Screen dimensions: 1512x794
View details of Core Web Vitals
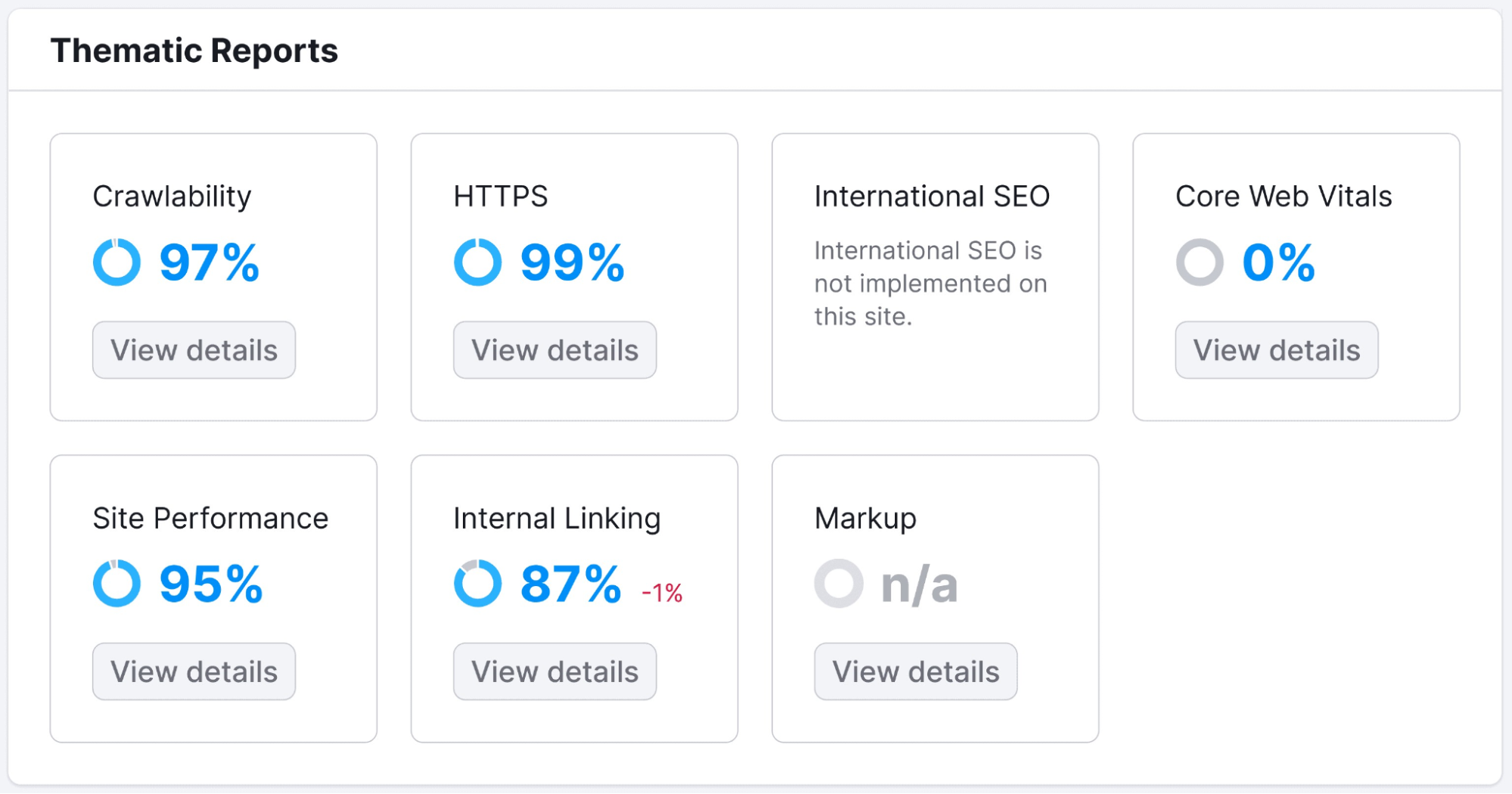1275,349
